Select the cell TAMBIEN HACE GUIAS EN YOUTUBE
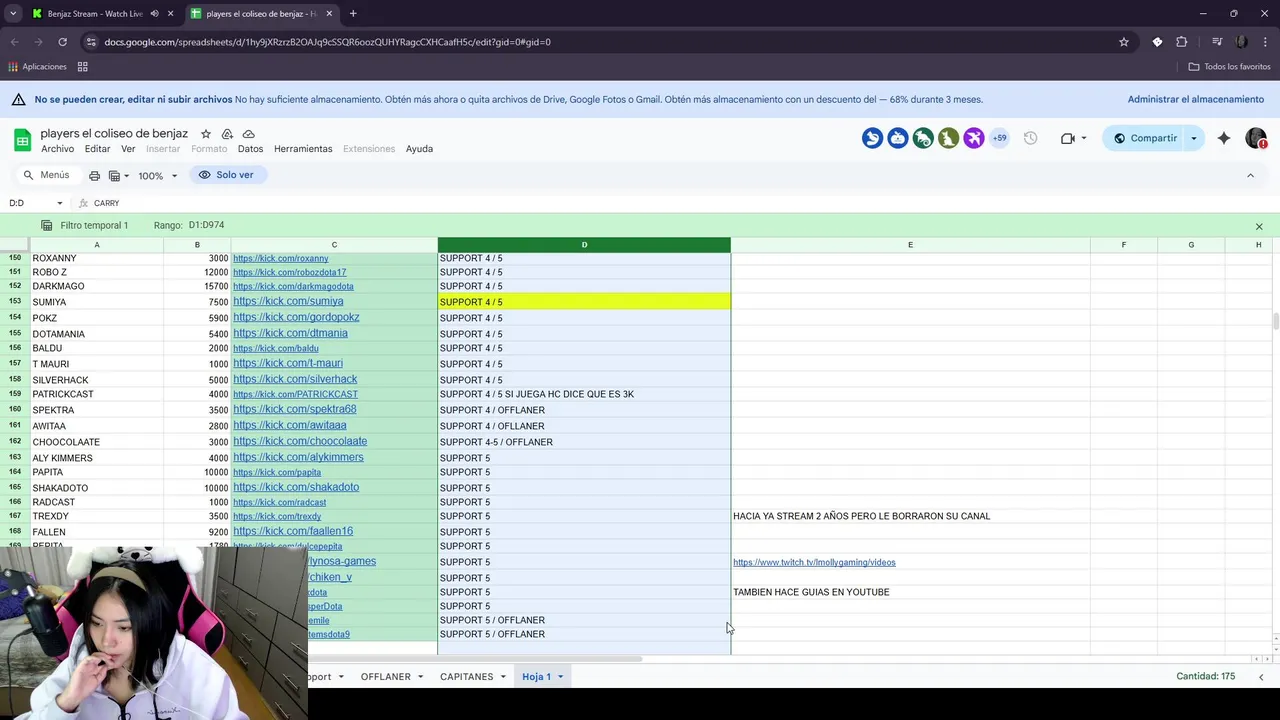Viewport: 1280px width, 720px height. pos(910,592)
